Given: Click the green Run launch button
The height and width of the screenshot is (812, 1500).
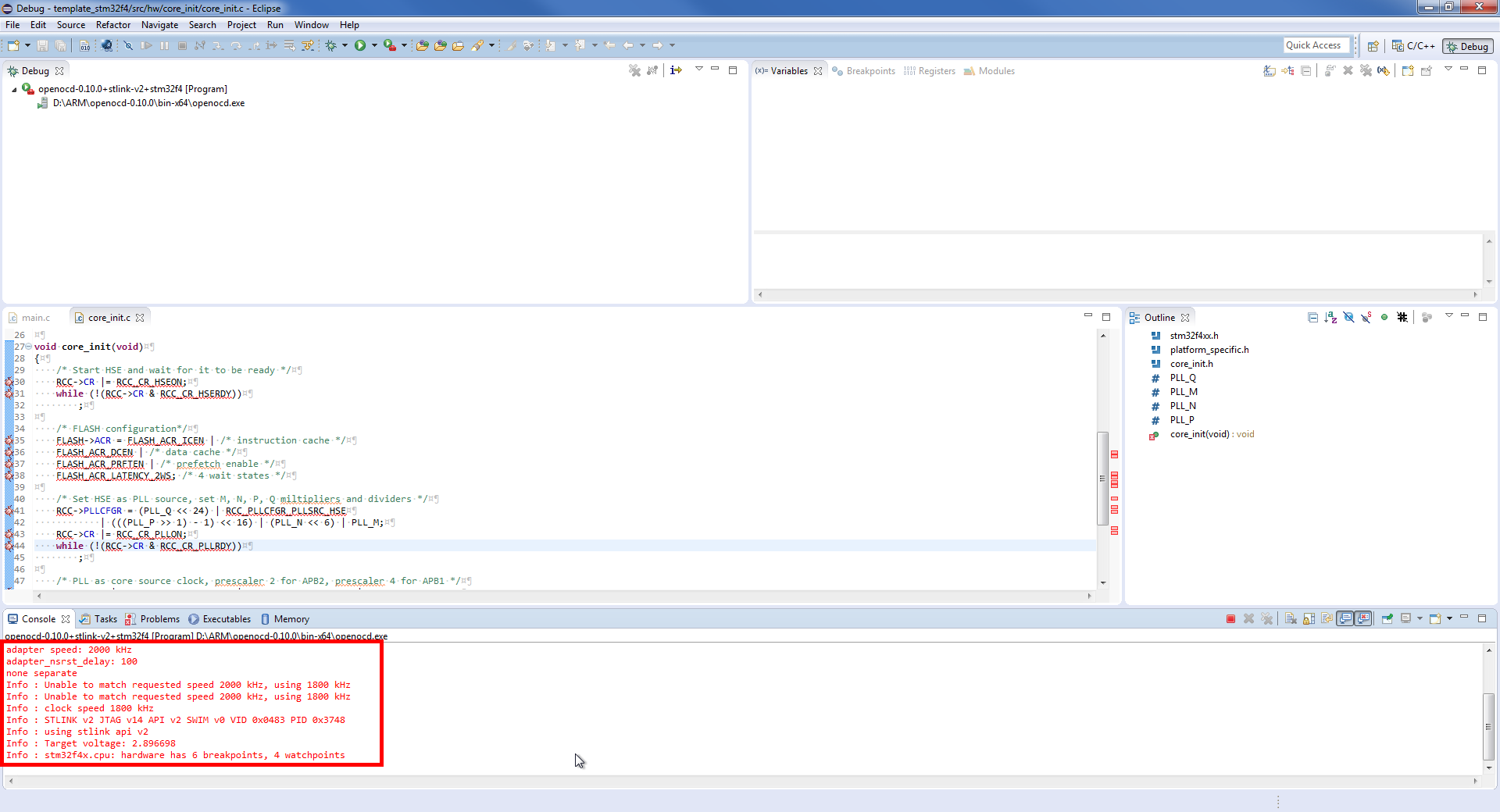Looking at the screenshot, I should click(359, 46).
